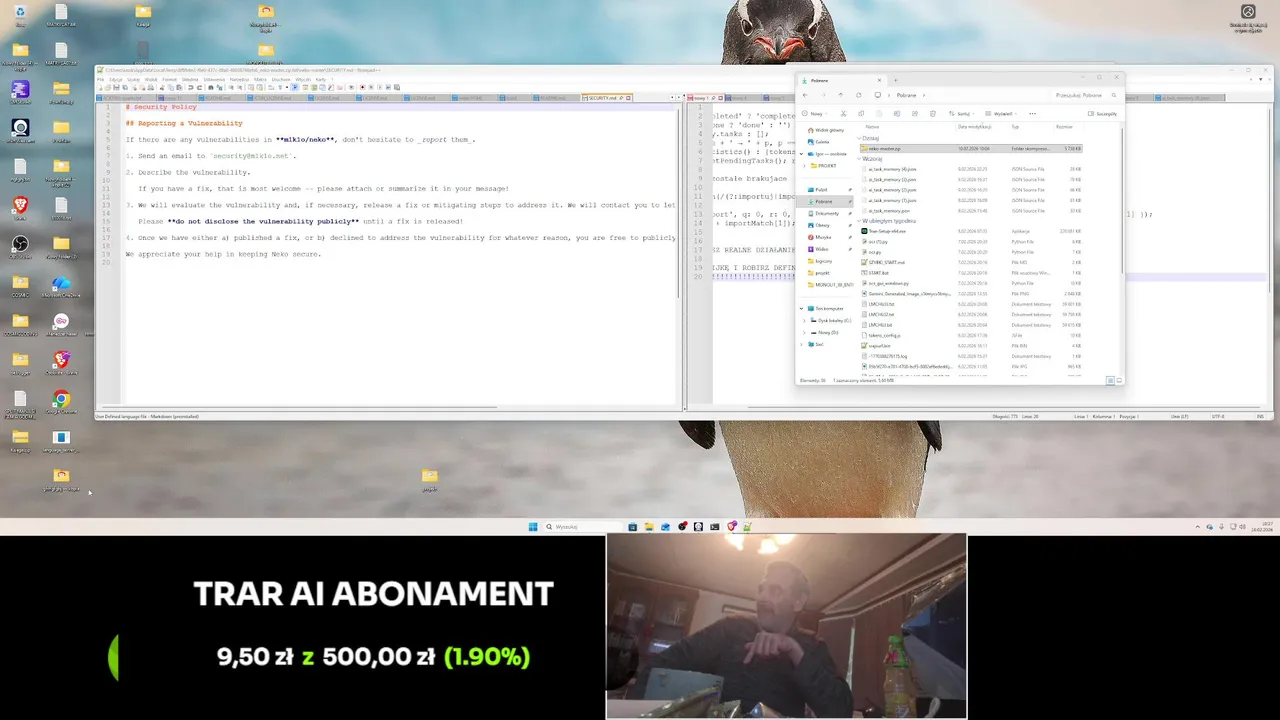Select tokens_config.js file row
Image resolution: width=1280 pixels, height=720 pixels.
pos(970,335)
